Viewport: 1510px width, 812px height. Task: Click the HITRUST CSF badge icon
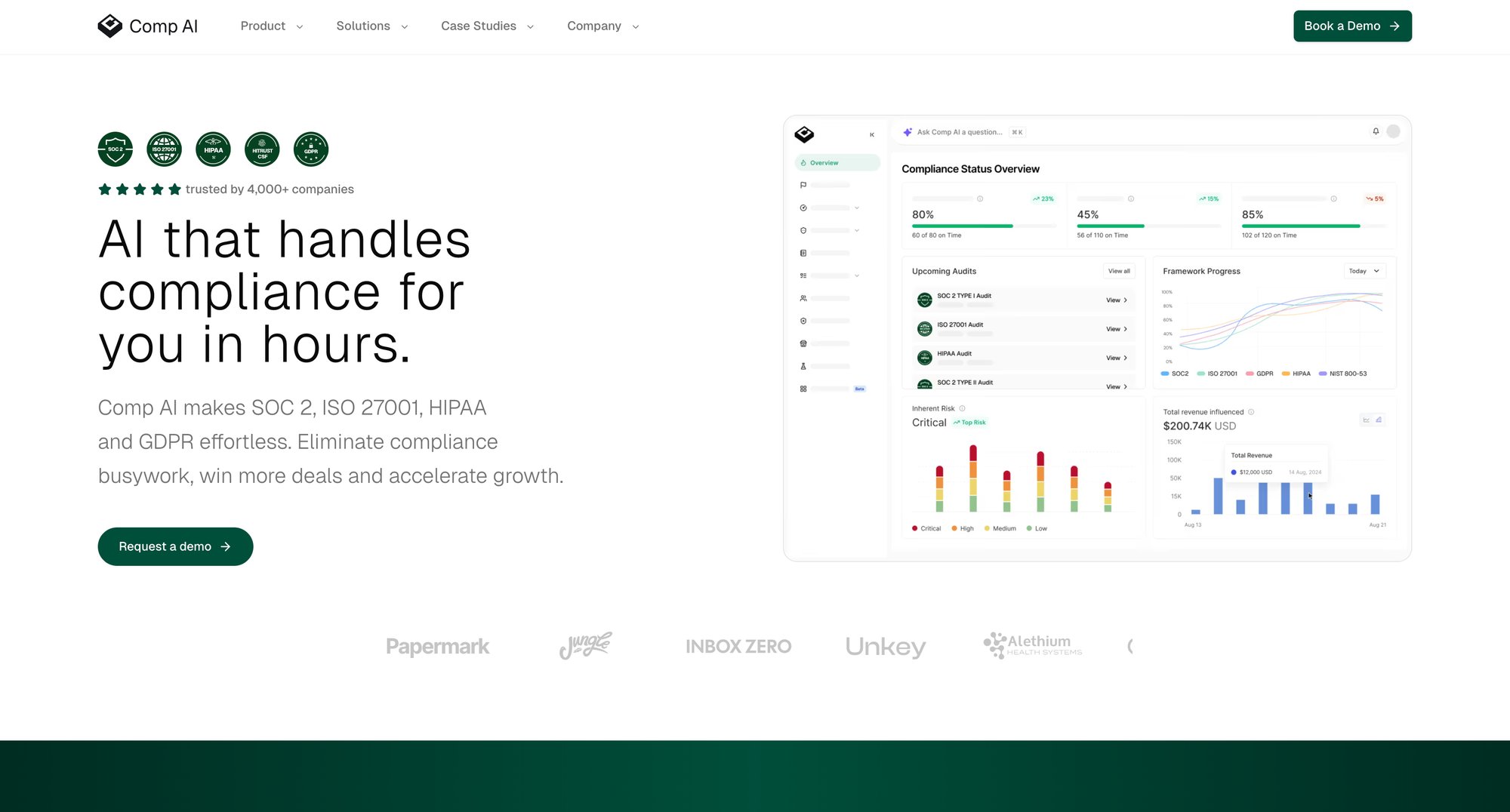(262, 149)
